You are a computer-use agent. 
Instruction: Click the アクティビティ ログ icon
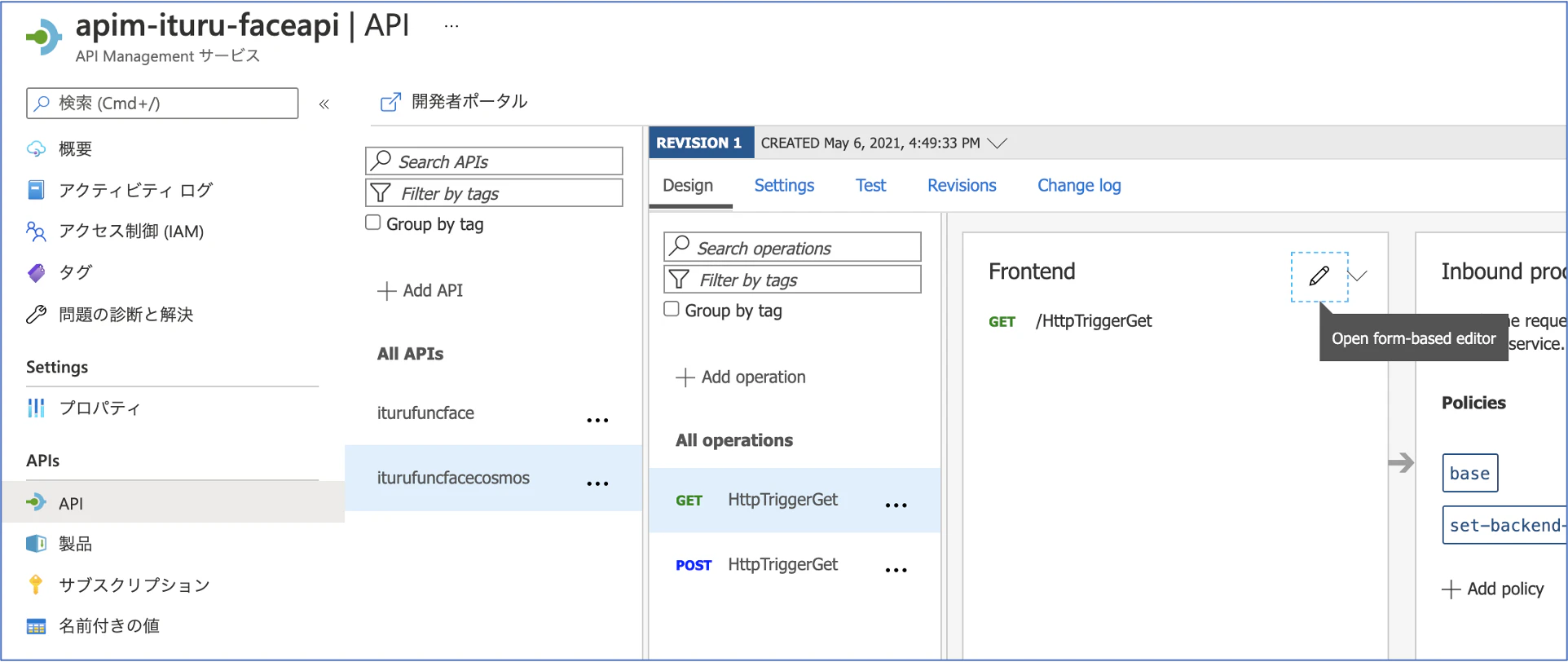tap(37, 190)
